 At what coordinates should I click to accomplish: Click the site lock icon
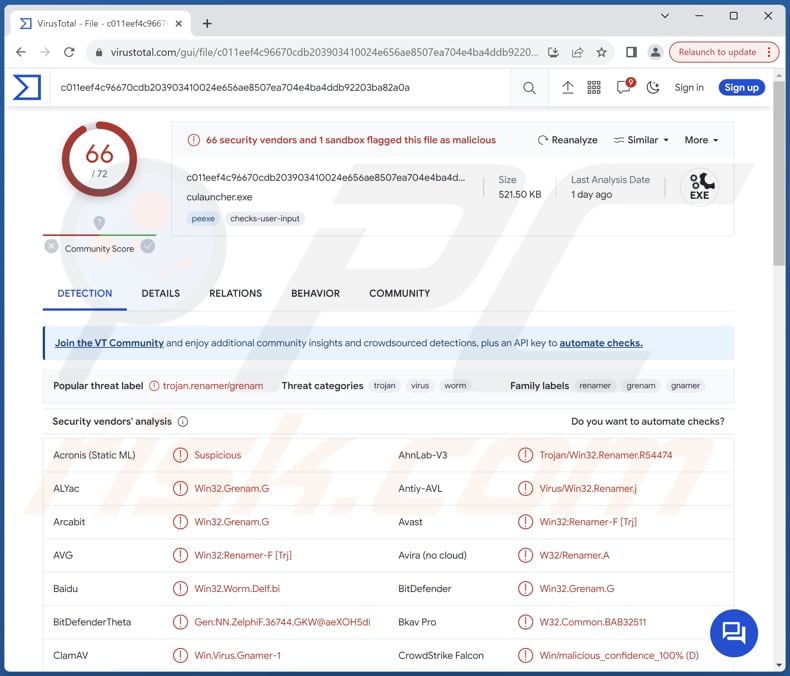99,52
